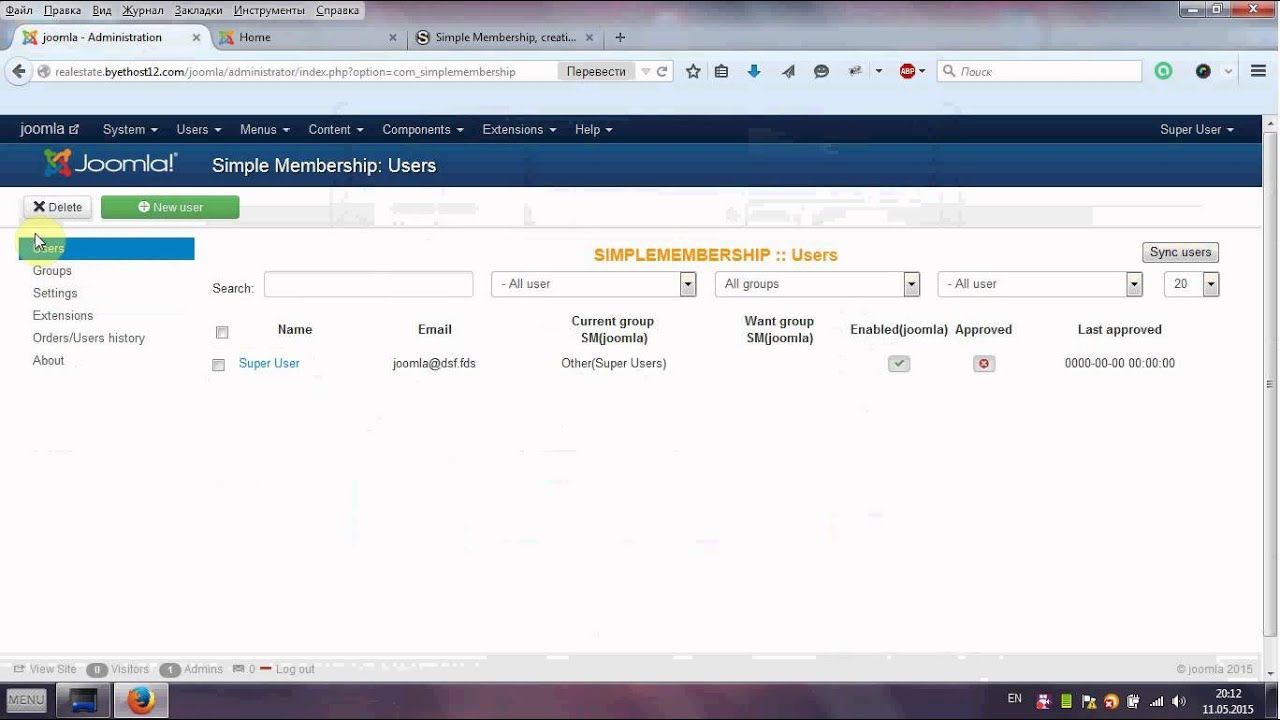Viewport: 1280px width, 720px height.
Task: Expand the Adblock Plus dropdown arrow
Action: pyautogui.click(x=922, y=71)
